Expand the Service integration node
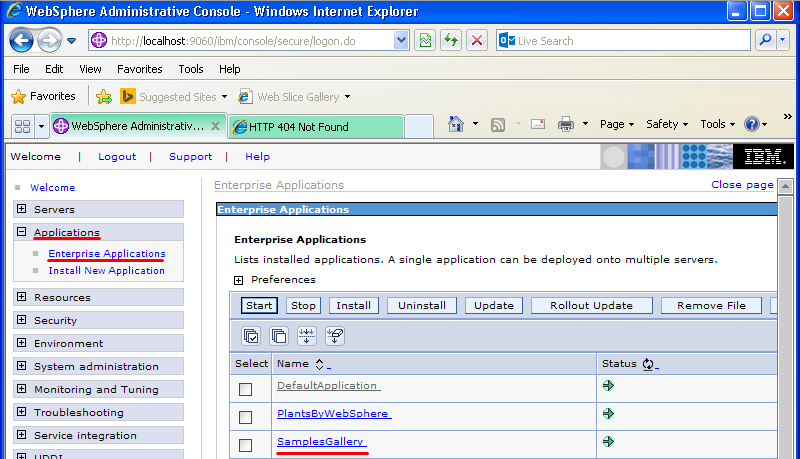Image resolution: width=800 pixels, height=459 pixels. coord(21,435)
